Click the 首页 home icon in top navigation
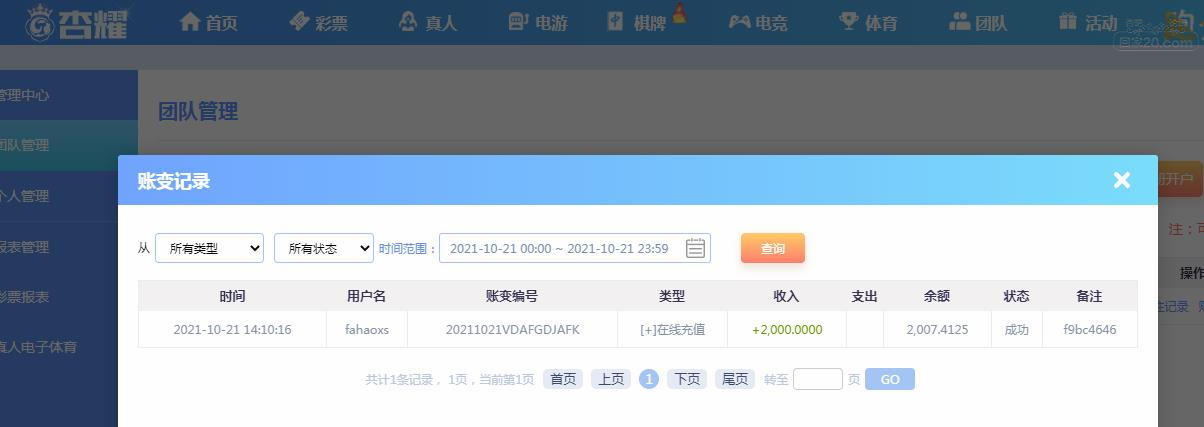 190,21
